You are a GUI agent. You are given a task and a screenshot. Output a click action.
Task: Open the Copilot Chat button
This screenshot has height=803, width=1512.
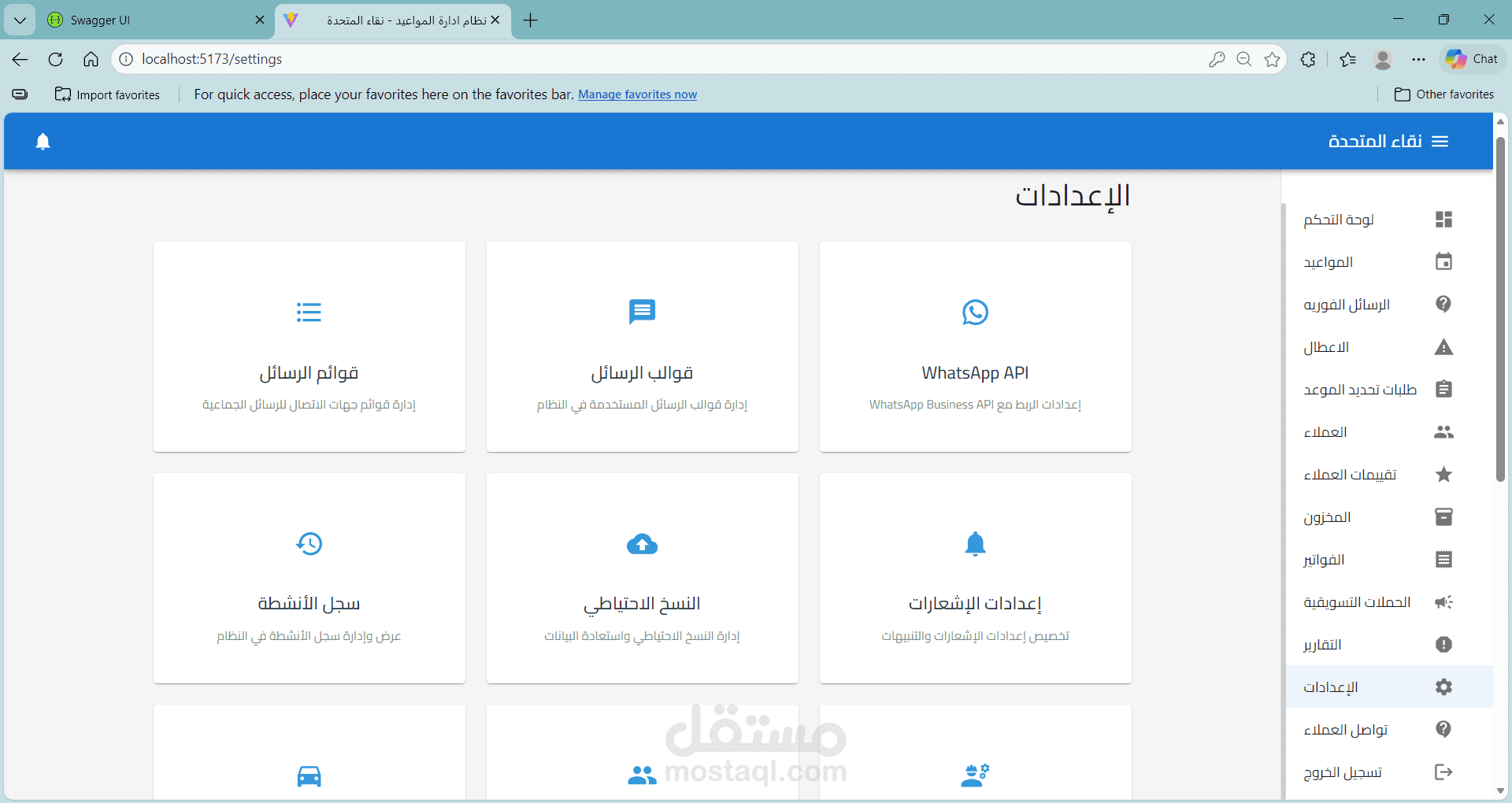1472,59
